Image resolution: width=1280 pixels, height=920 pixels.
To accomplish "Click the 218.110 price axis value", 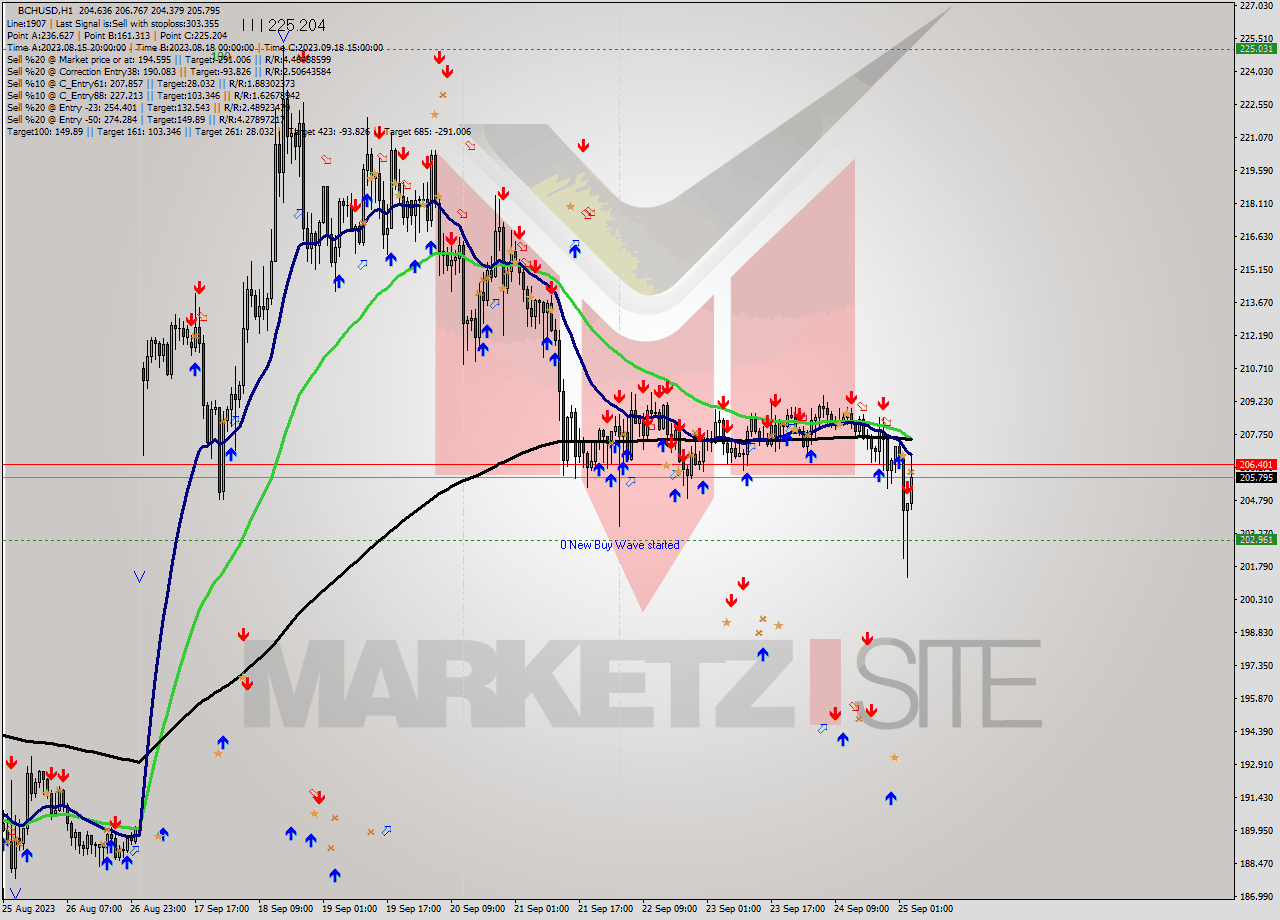I will [1256, 203].
